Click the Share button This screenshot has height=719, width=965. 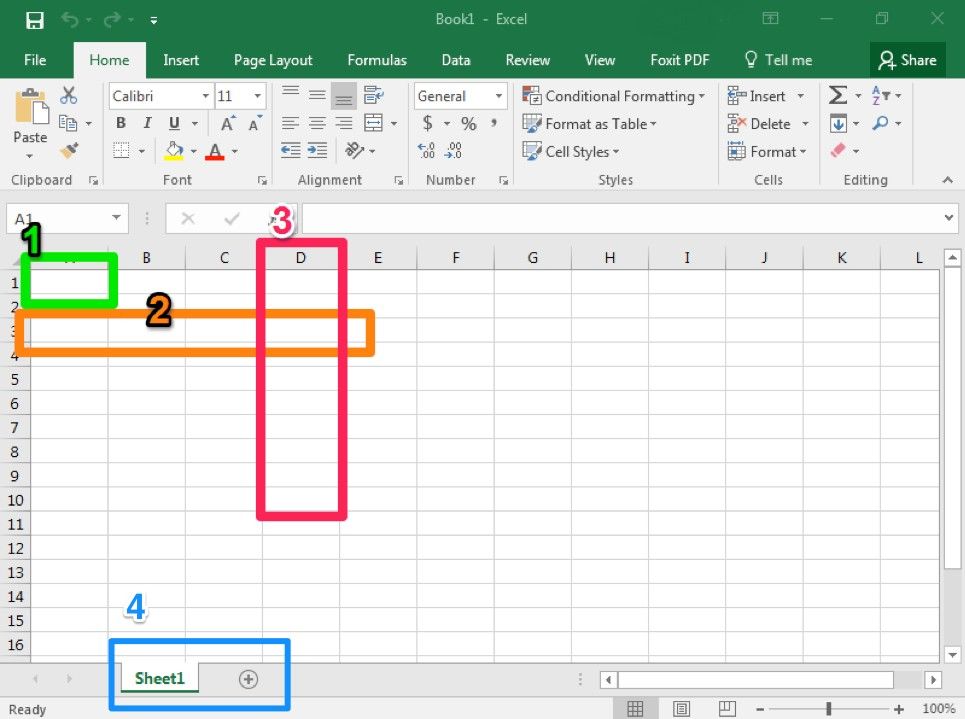pyautogui.click(x=907, y=60)
